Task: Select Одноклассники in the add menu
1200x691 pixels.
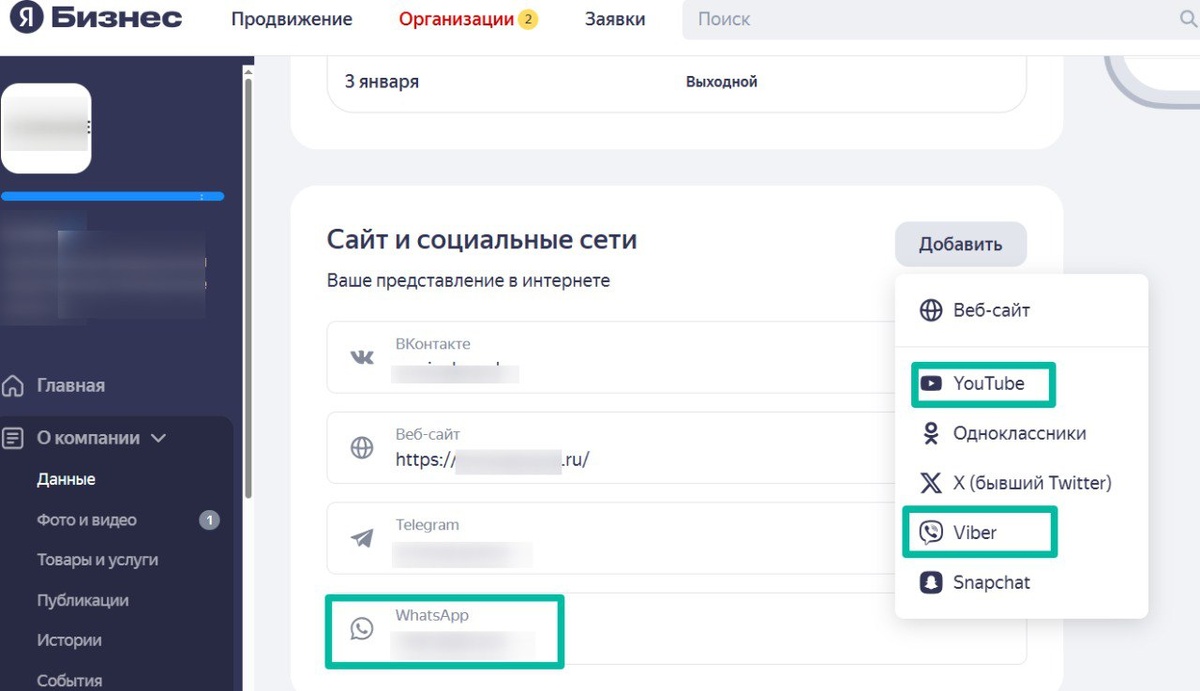Action: [1021, 433]
